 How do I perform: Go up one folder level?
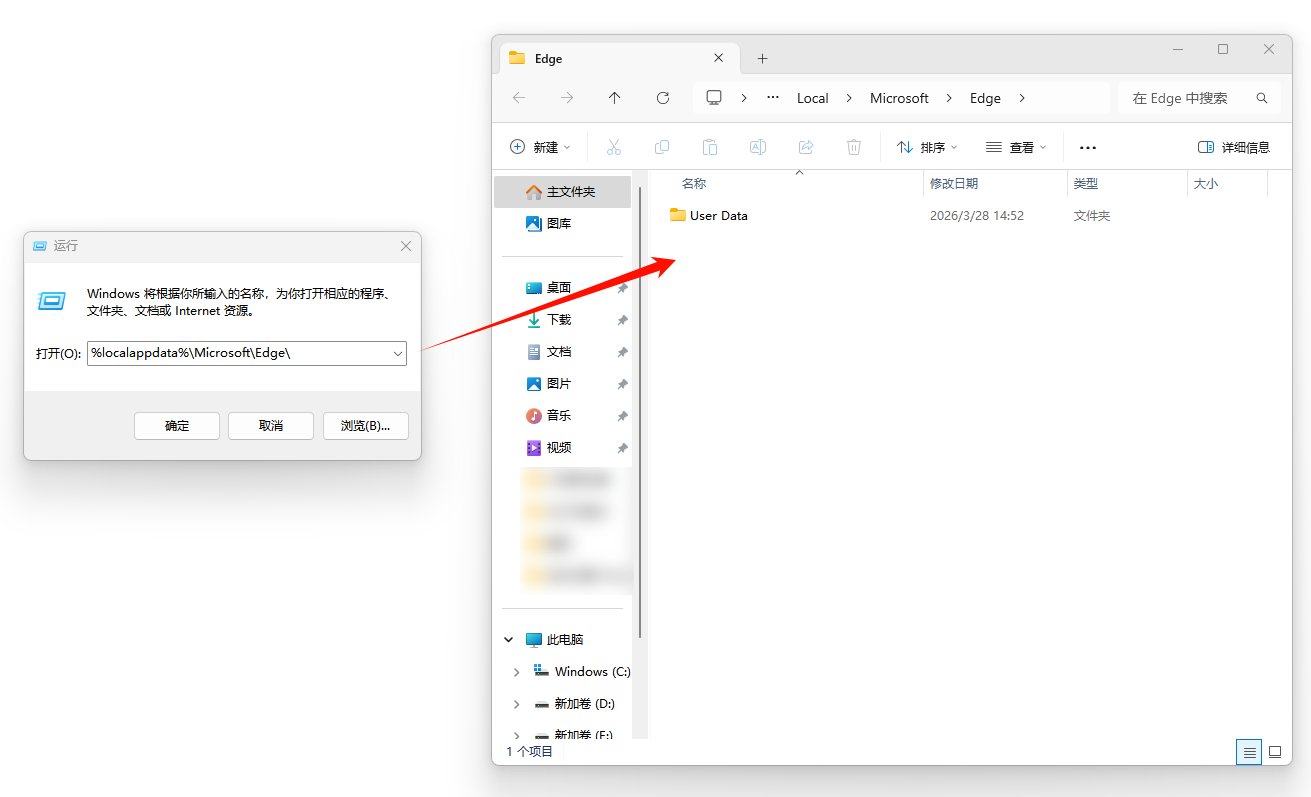click(x=614, y=98)
